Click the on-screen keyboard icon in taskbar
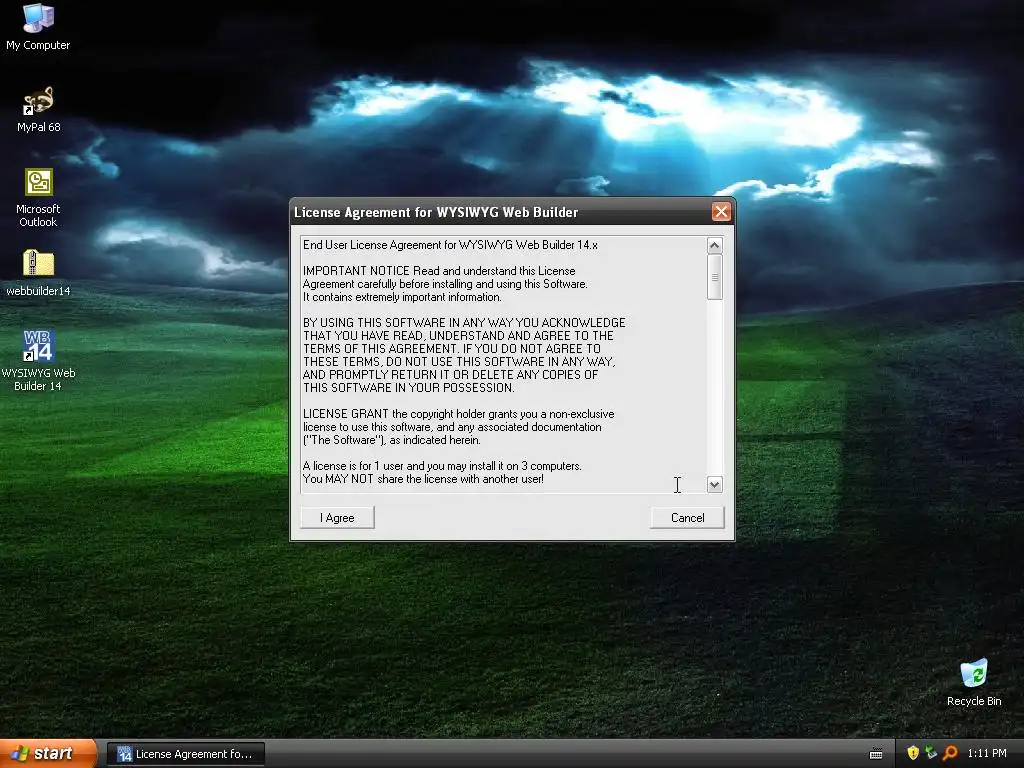The image size is (1024, 768). 876,754
